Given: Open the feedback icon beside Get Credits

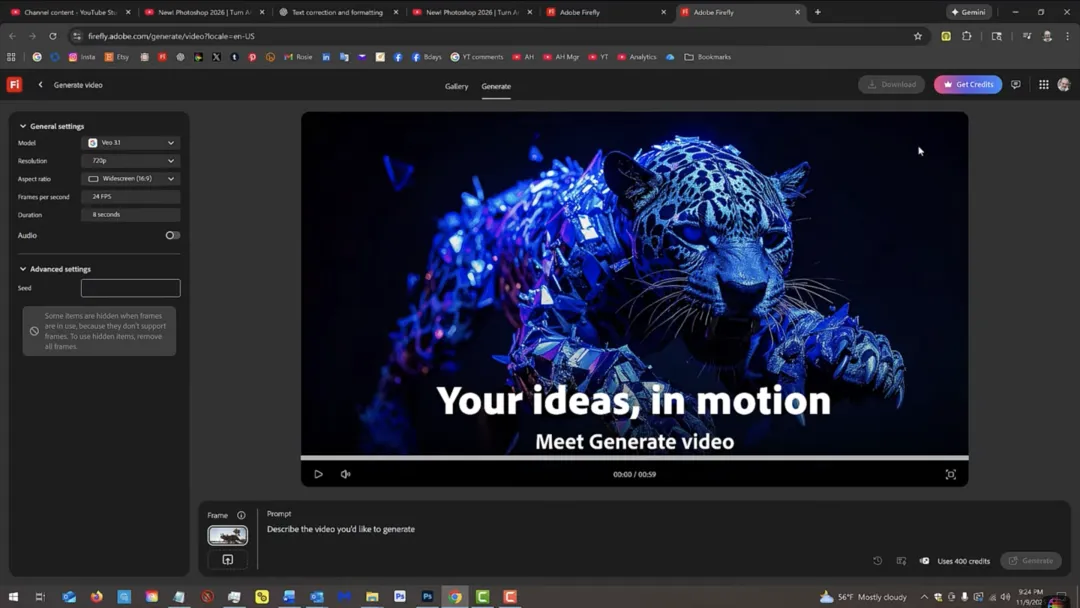Looking at the screenshot, I should tap(1016, 84).
